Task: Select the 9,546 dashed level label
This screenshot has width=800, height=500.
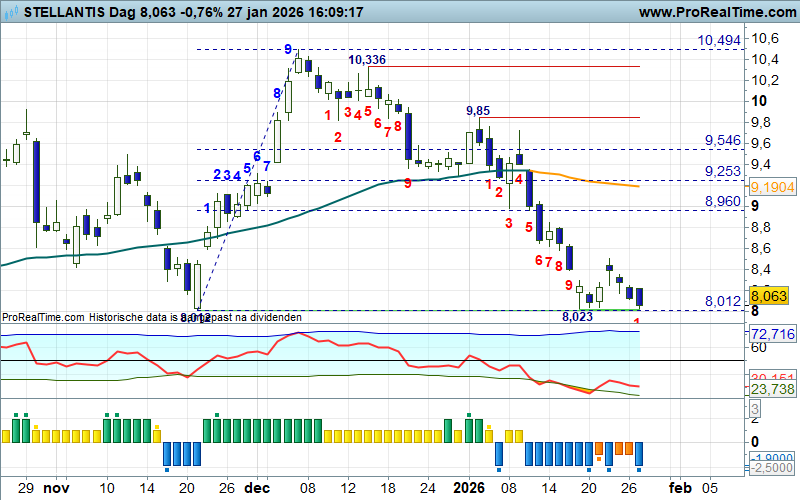Action: click(x=722, y=140)
